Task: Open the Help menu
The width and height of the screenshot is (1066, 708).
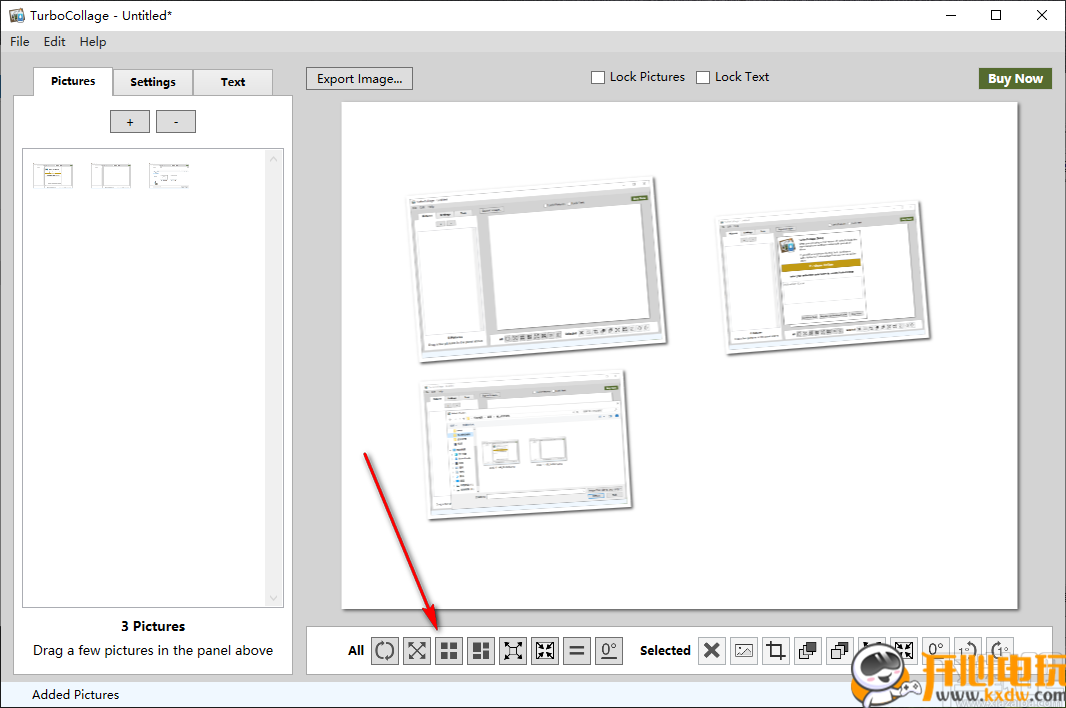Action: (93, 42)
